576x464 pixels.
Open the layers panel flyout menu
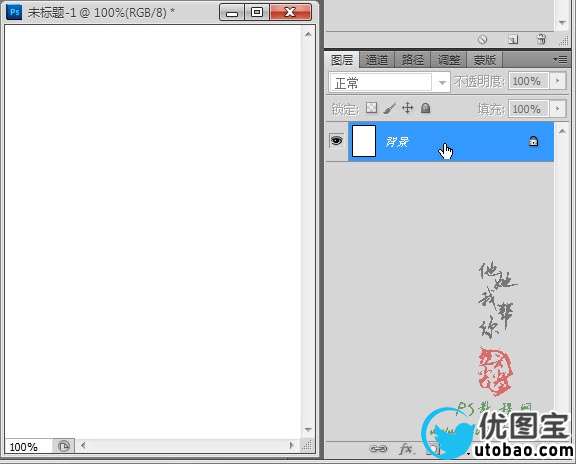point(560,60)
